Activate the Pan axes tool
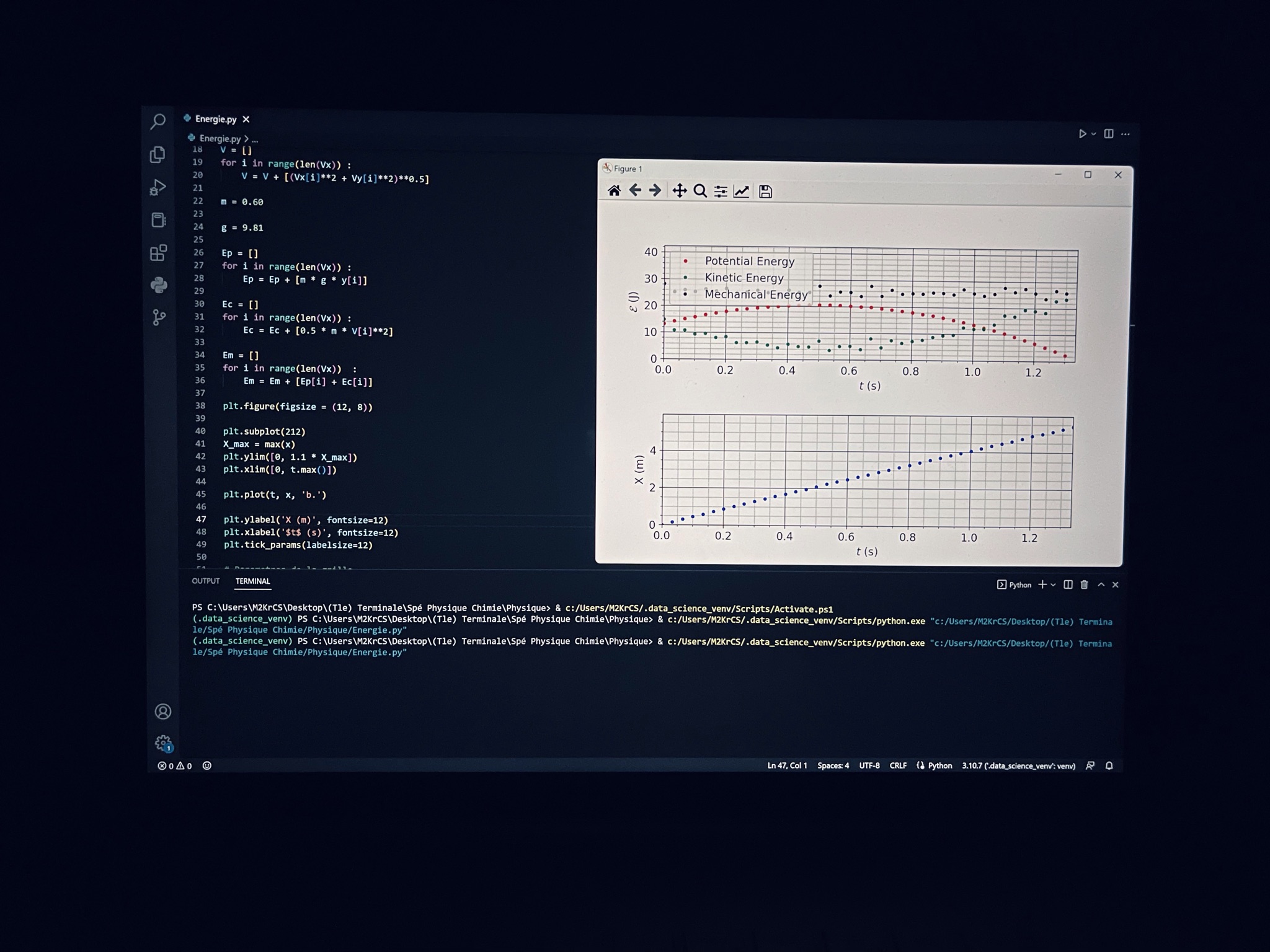The image size is (1270, 952). (x=679, y=191)
